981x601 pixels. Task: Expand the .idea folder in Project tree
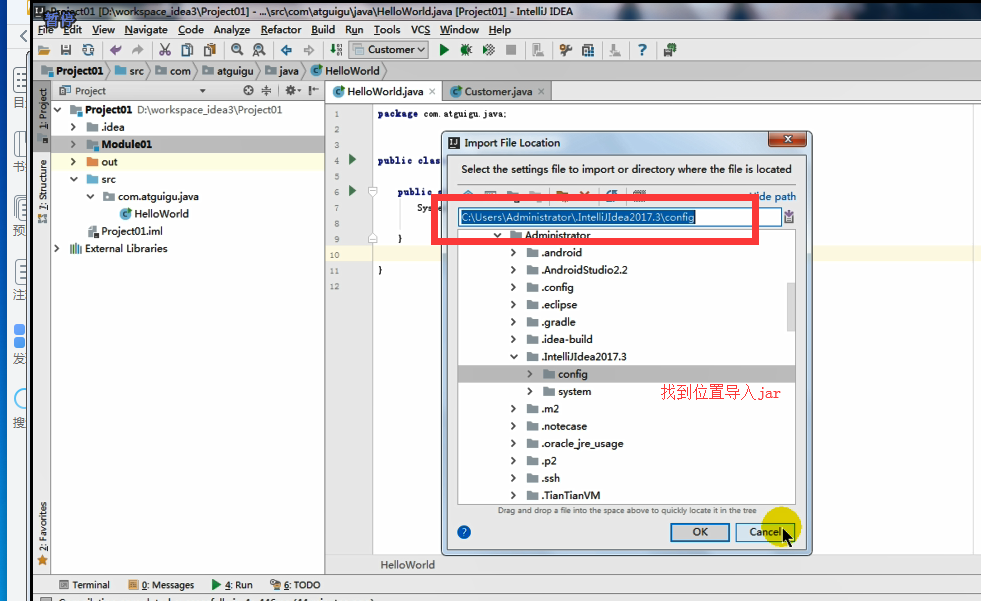coord(73,127)
